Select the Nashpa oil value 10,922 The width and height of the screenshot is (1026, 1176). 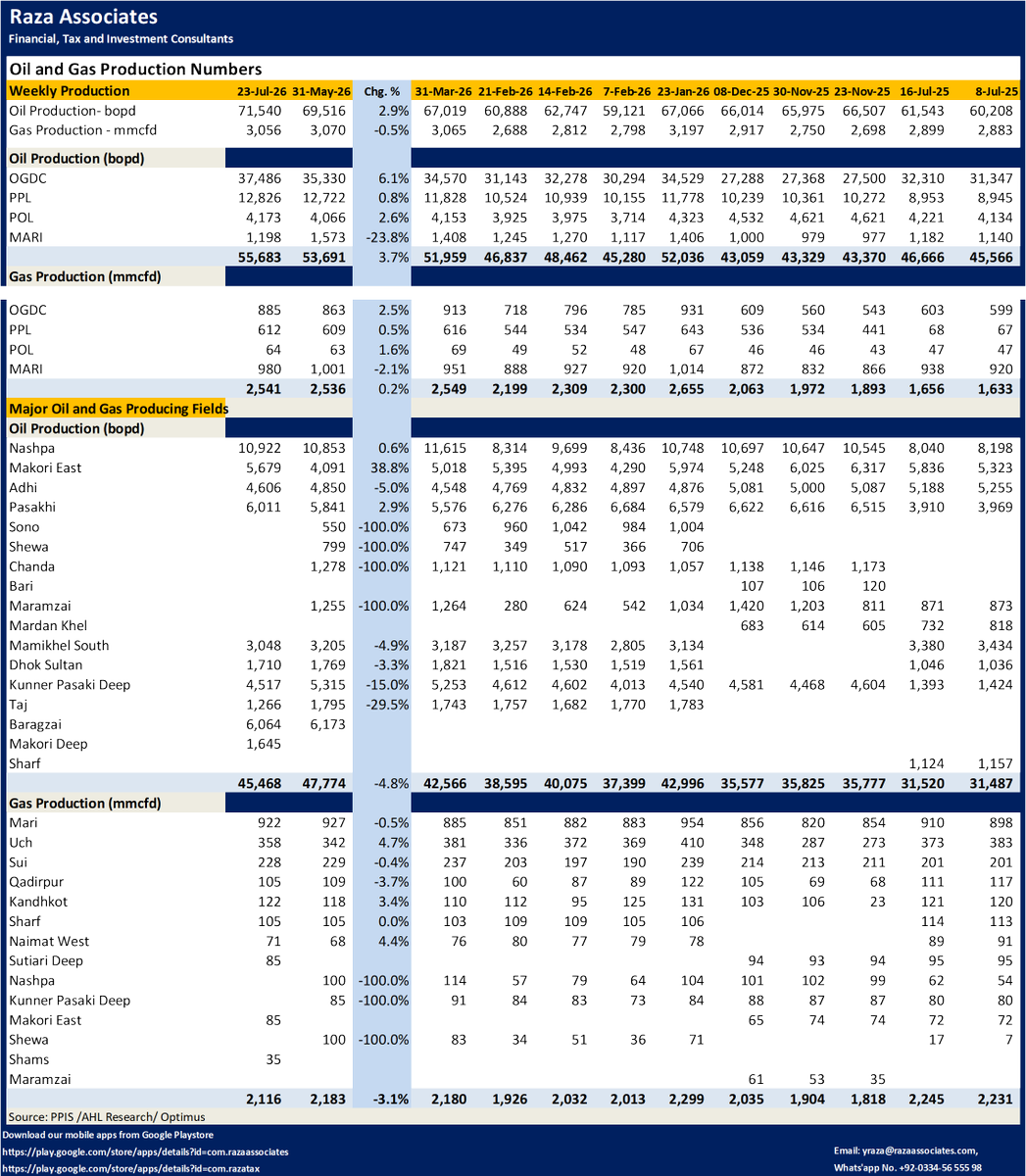pos(260,448)
